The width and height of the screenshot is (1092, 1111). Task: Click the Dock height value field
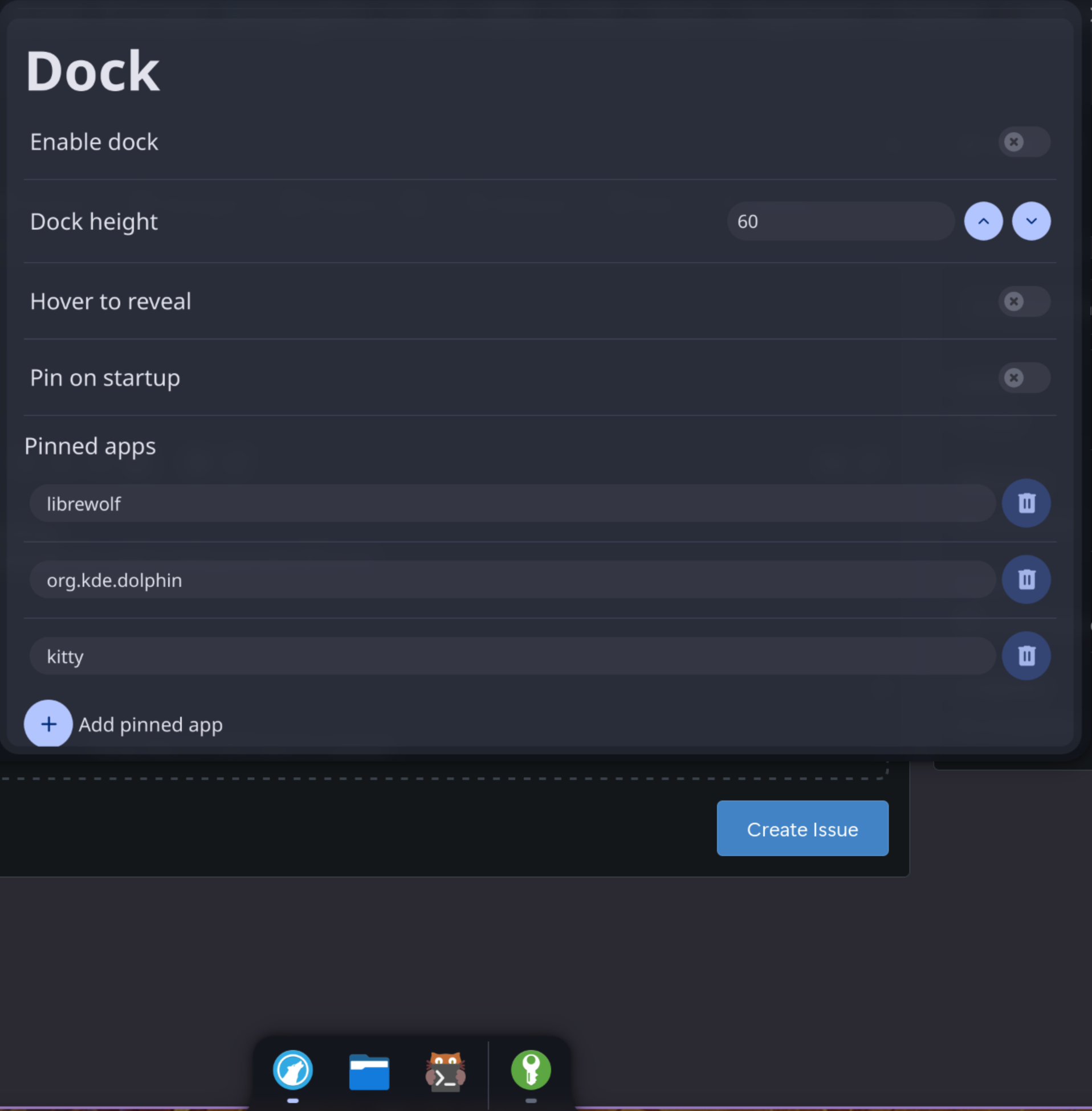(840, 221)
